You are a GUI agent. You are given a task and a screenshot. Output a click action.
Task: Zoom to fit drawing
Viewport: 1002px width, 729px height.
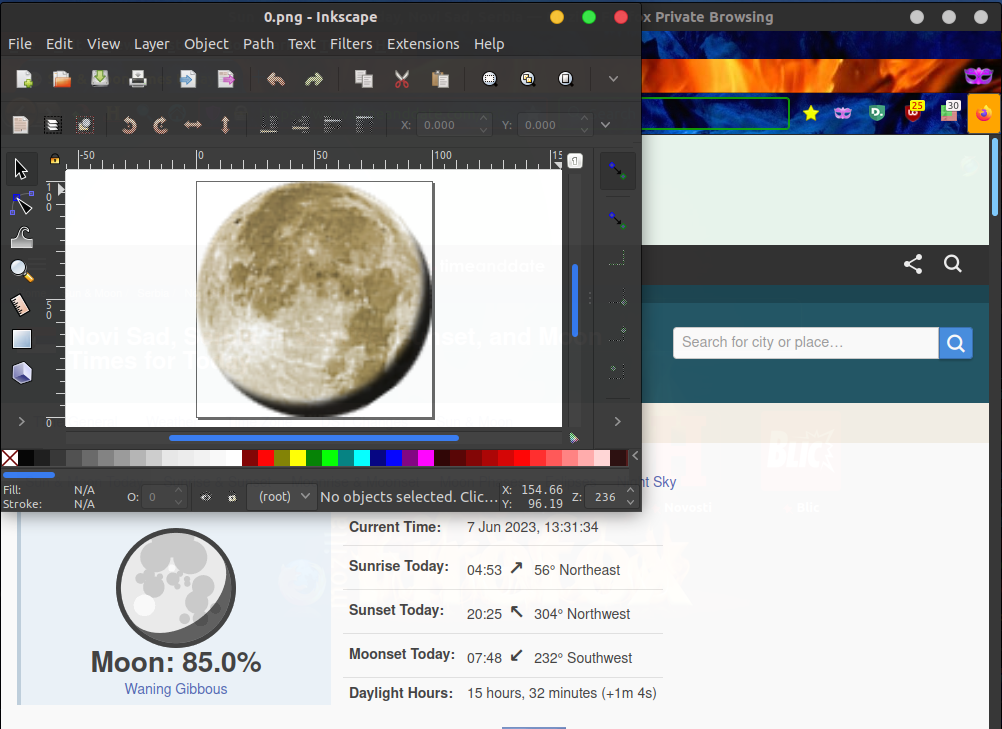tap(528, 79)
